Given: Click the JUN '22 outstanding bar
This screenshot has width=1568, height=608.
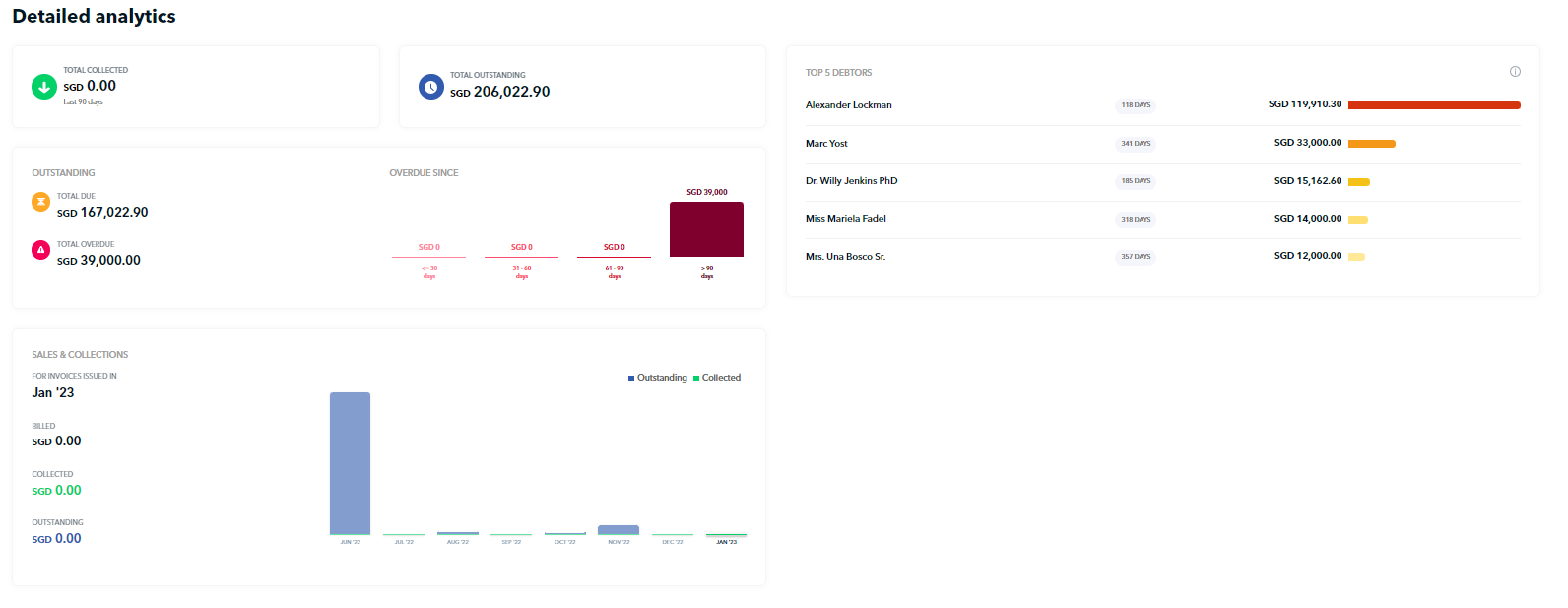Looking at the screenshot, I should pos(350,462).
